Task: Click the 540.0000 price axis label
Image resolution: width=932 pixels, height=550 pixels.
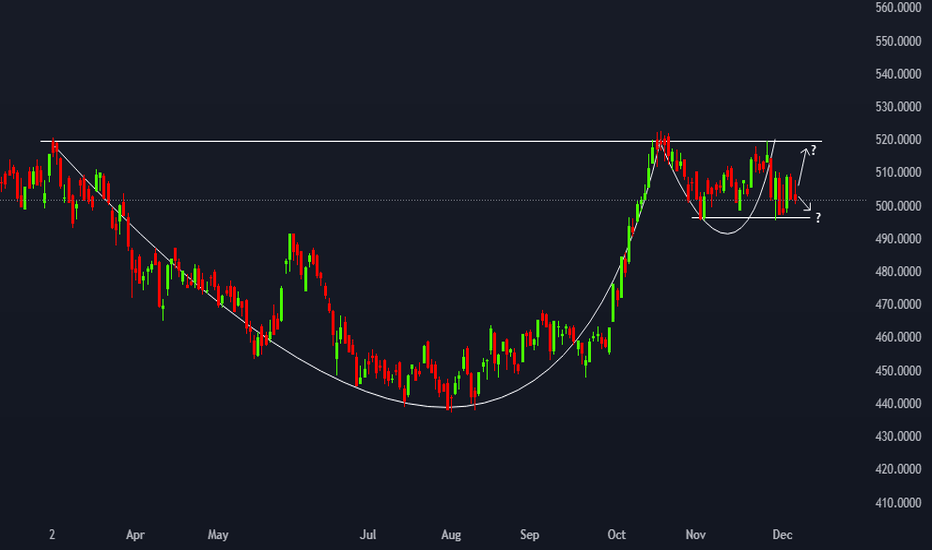Action: pyautogui.click(x=898, y=74)
